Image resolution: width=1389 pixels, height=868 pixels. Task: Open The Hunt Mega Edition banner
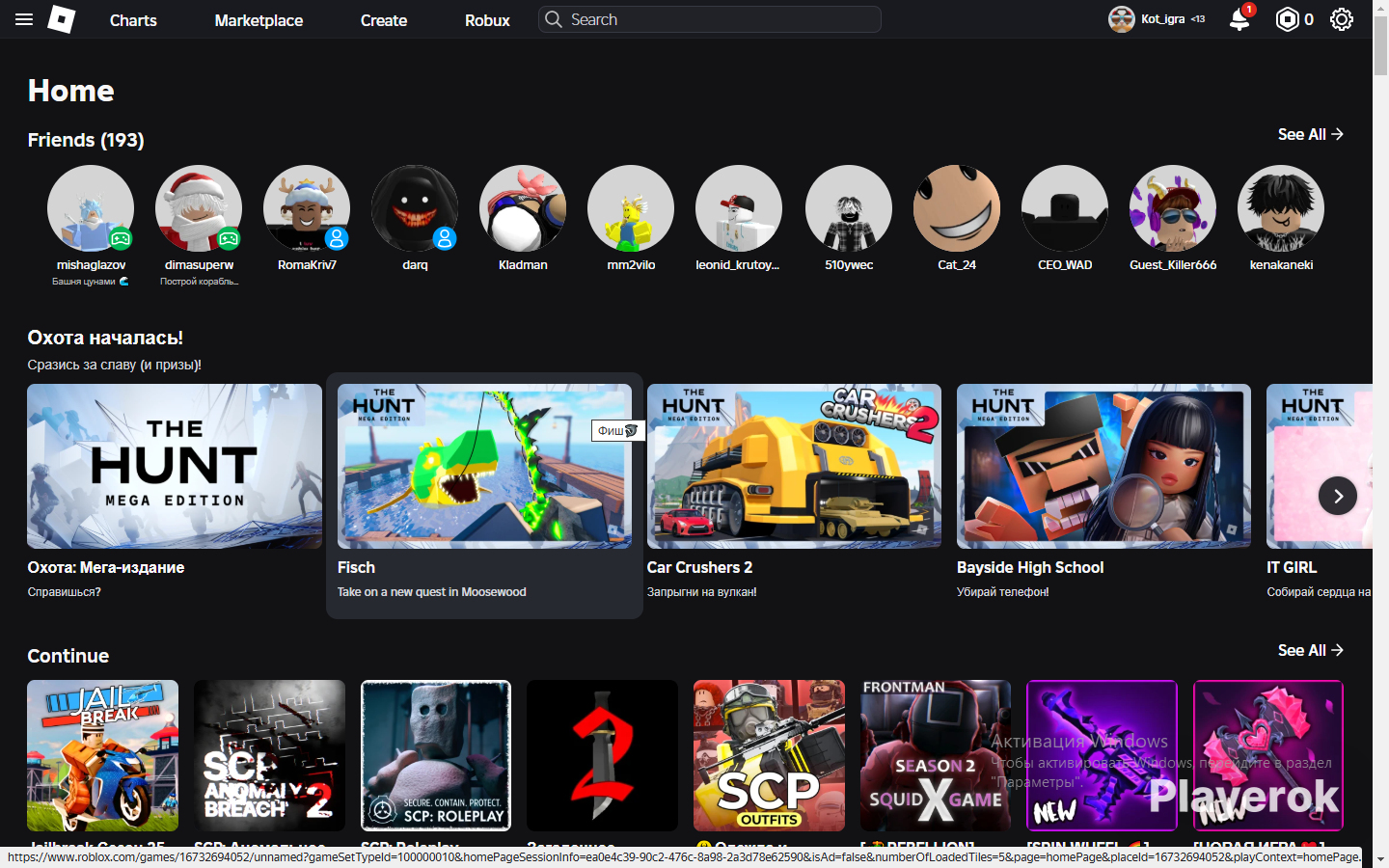(x=175, y=466)
